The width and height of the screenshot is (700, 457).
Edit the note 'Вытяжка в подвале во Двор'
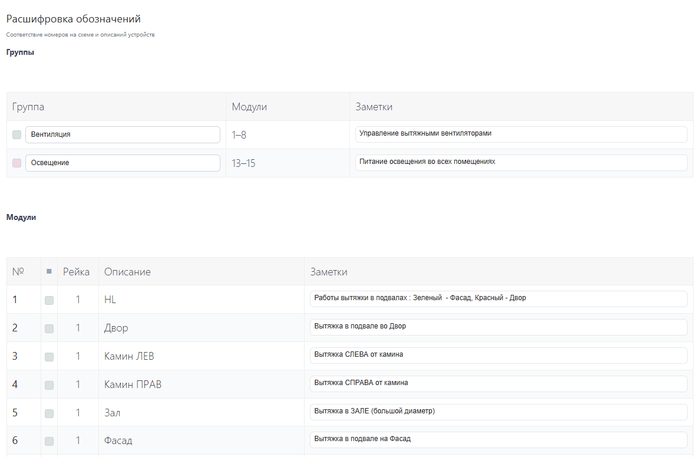click(x=498, y=327)
